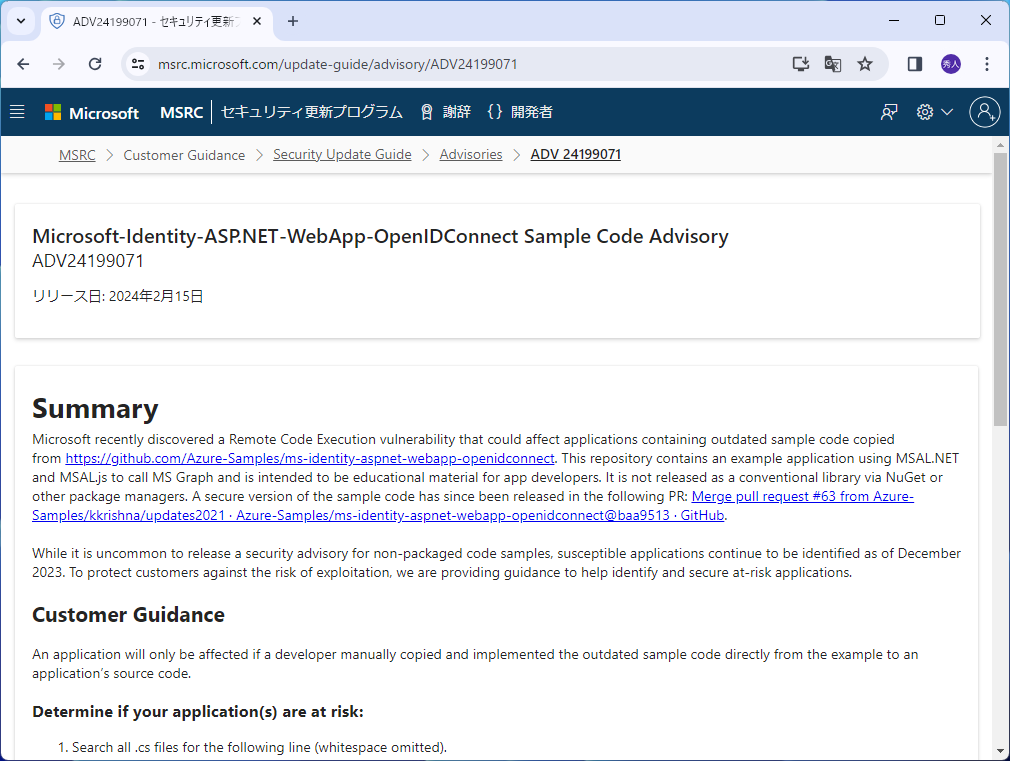Open the Chrome profile avatar

951,64
